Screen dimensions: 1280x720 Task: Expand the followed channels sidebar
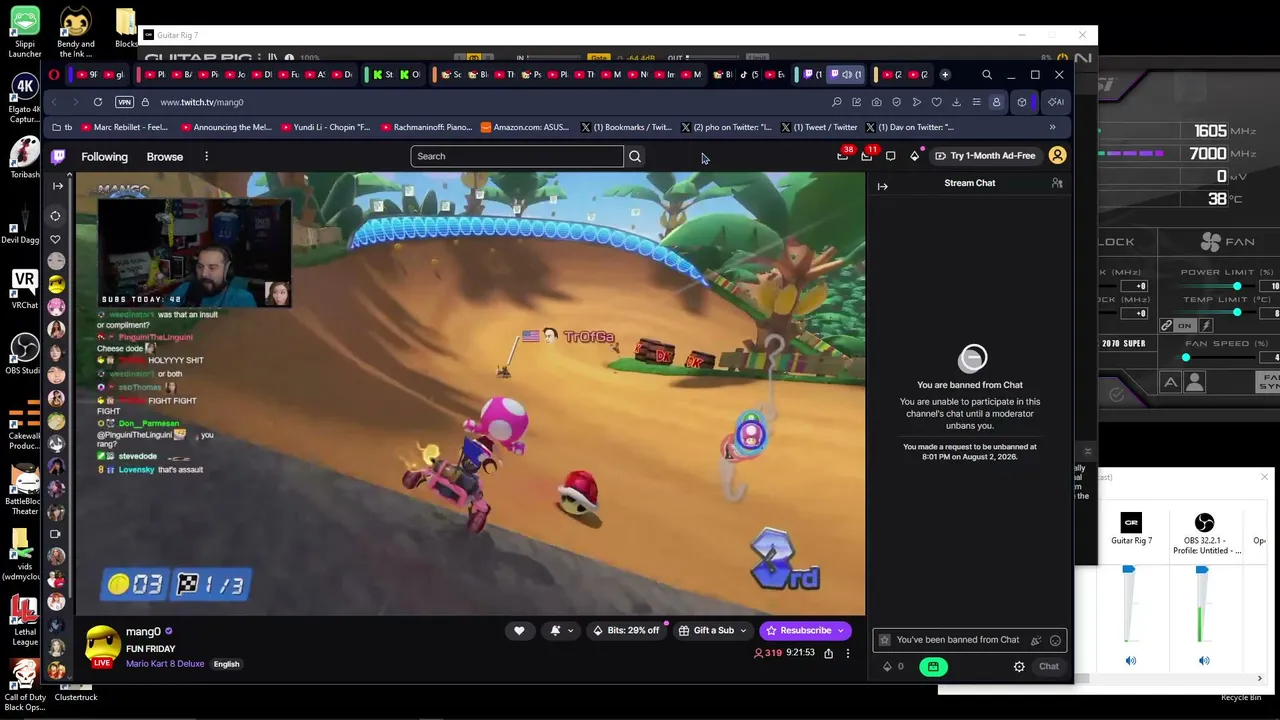coord(58,186)
